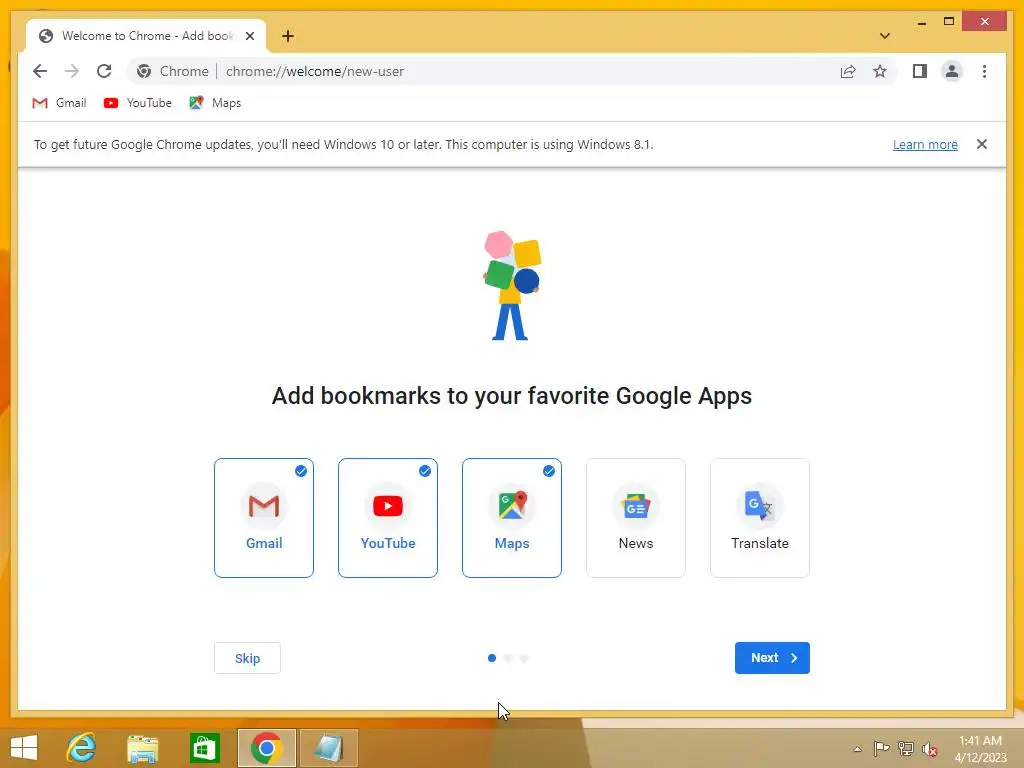The height and width of the screenshot is (768, 1024).
Task: Select the Translate bookmark card
Action: click(x=760, y=518)
